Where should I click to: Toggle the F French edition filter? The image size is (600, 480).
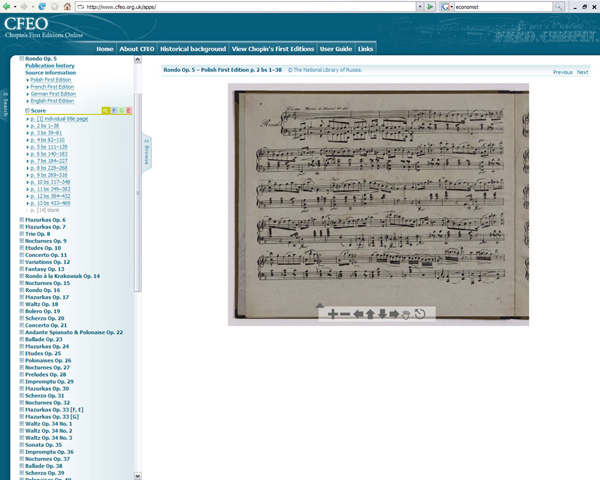pyautogui.click(x=115, y=111)
